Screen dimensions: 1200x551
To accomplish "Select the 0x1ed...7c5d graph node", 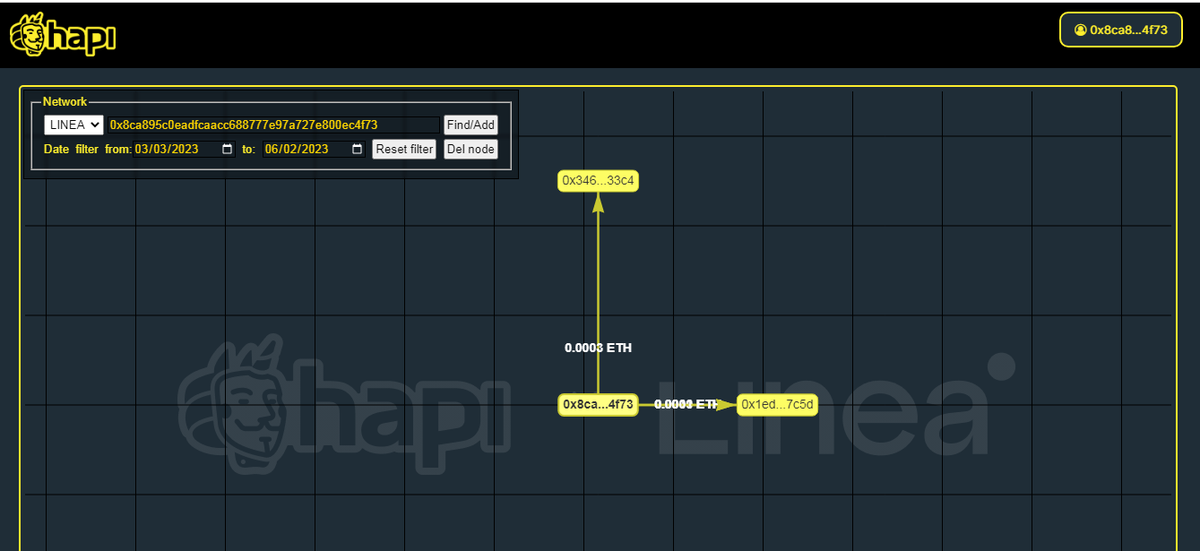I will [778, 404].
